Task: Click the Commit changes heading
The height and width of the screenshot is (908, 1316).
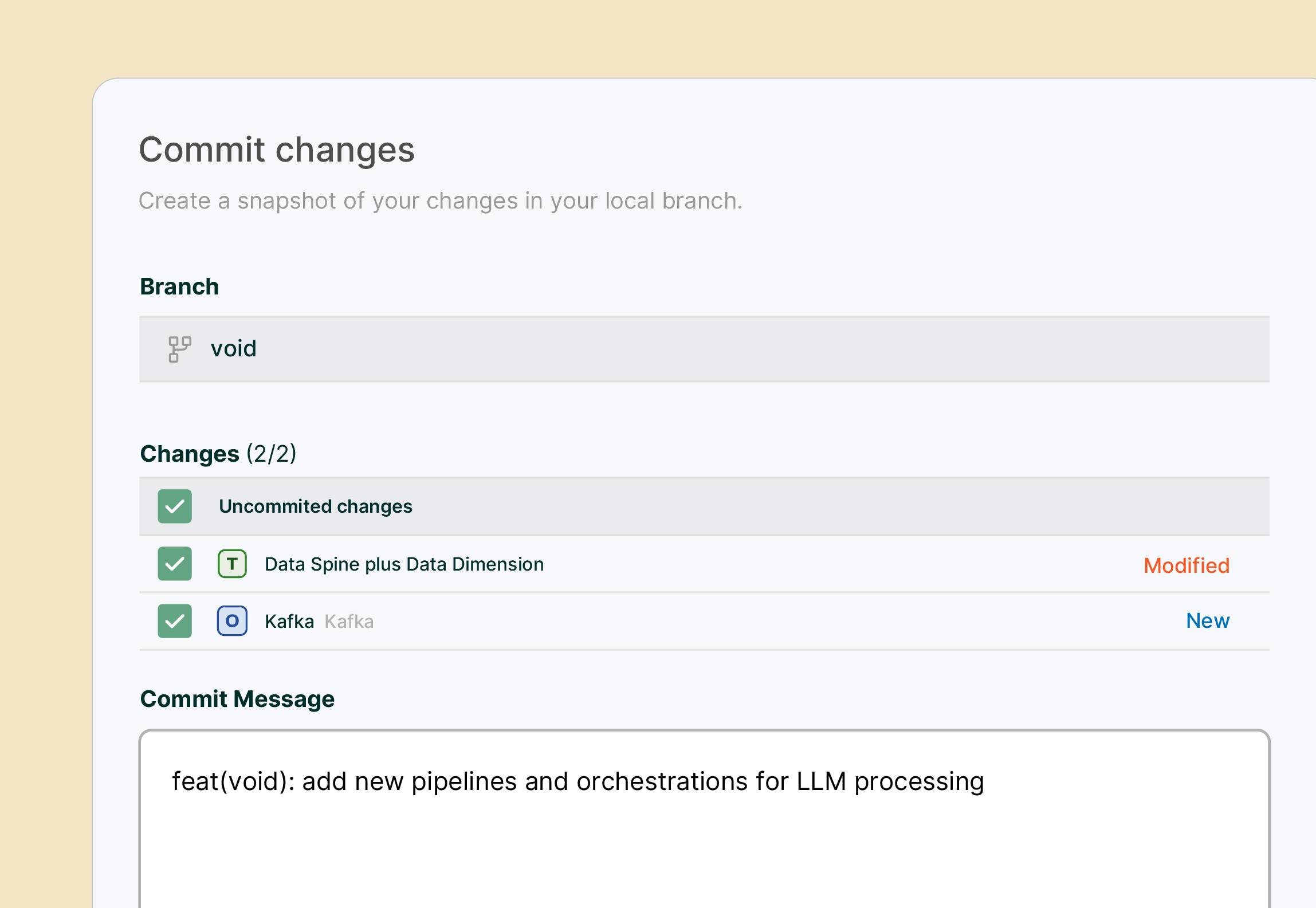Action: [x=277, y=150]
